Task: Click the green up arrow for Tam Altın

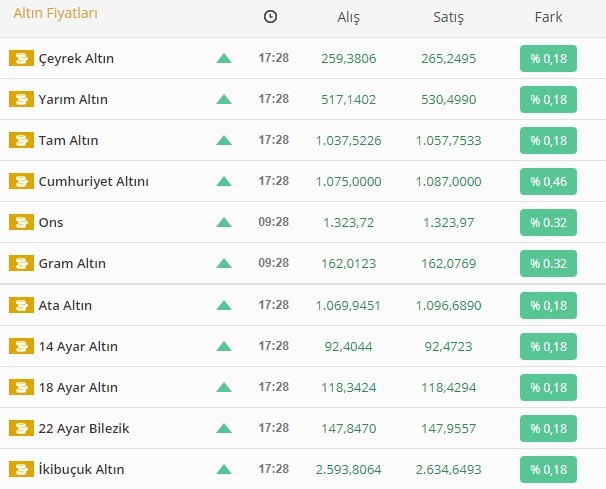Action: point(224,140)
